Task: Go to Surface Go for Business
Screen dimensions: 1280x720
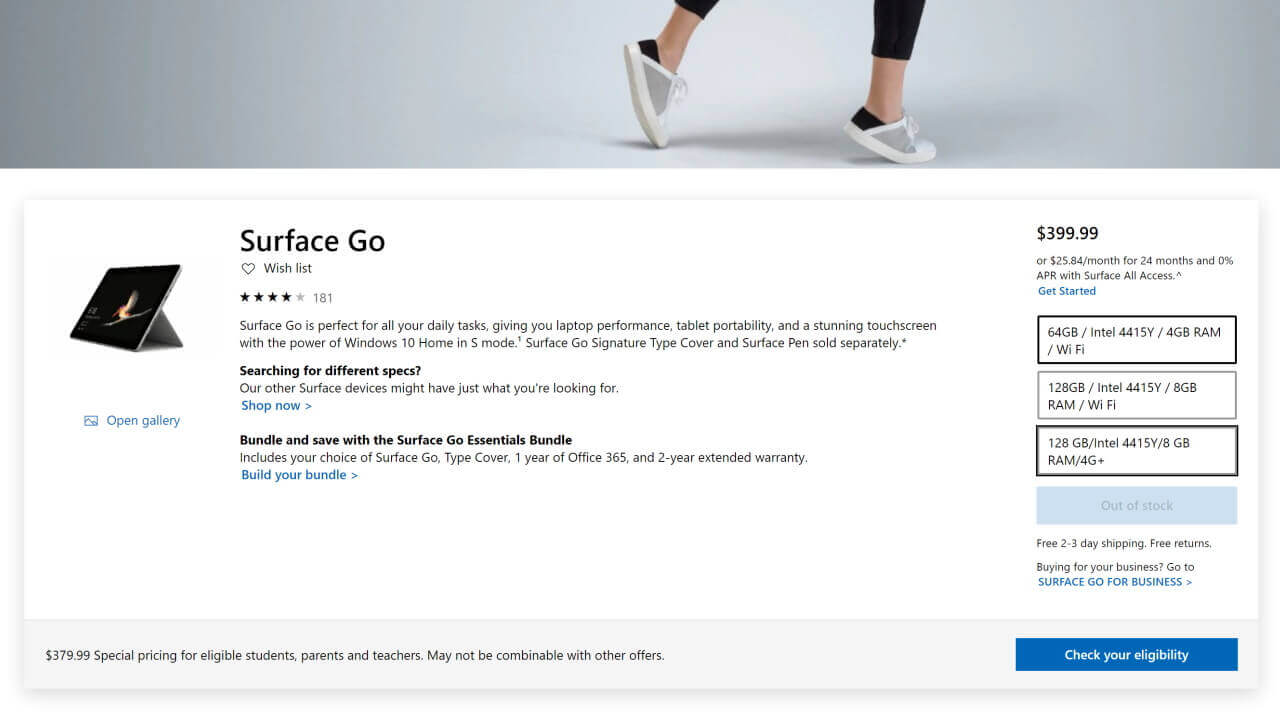Action: (x=1114, y=582)
